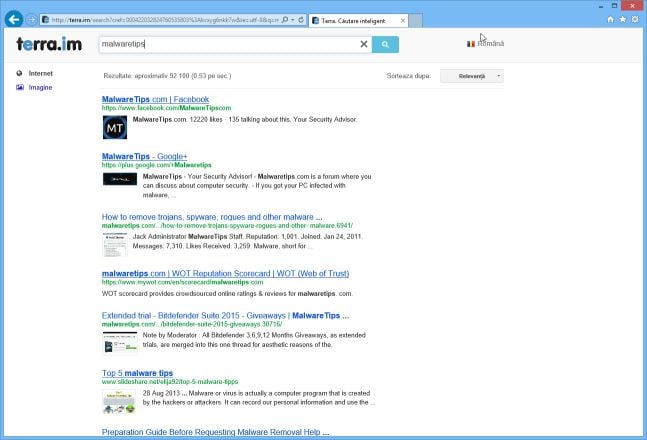Click the slideshare.net green URL

pos(170,382)
